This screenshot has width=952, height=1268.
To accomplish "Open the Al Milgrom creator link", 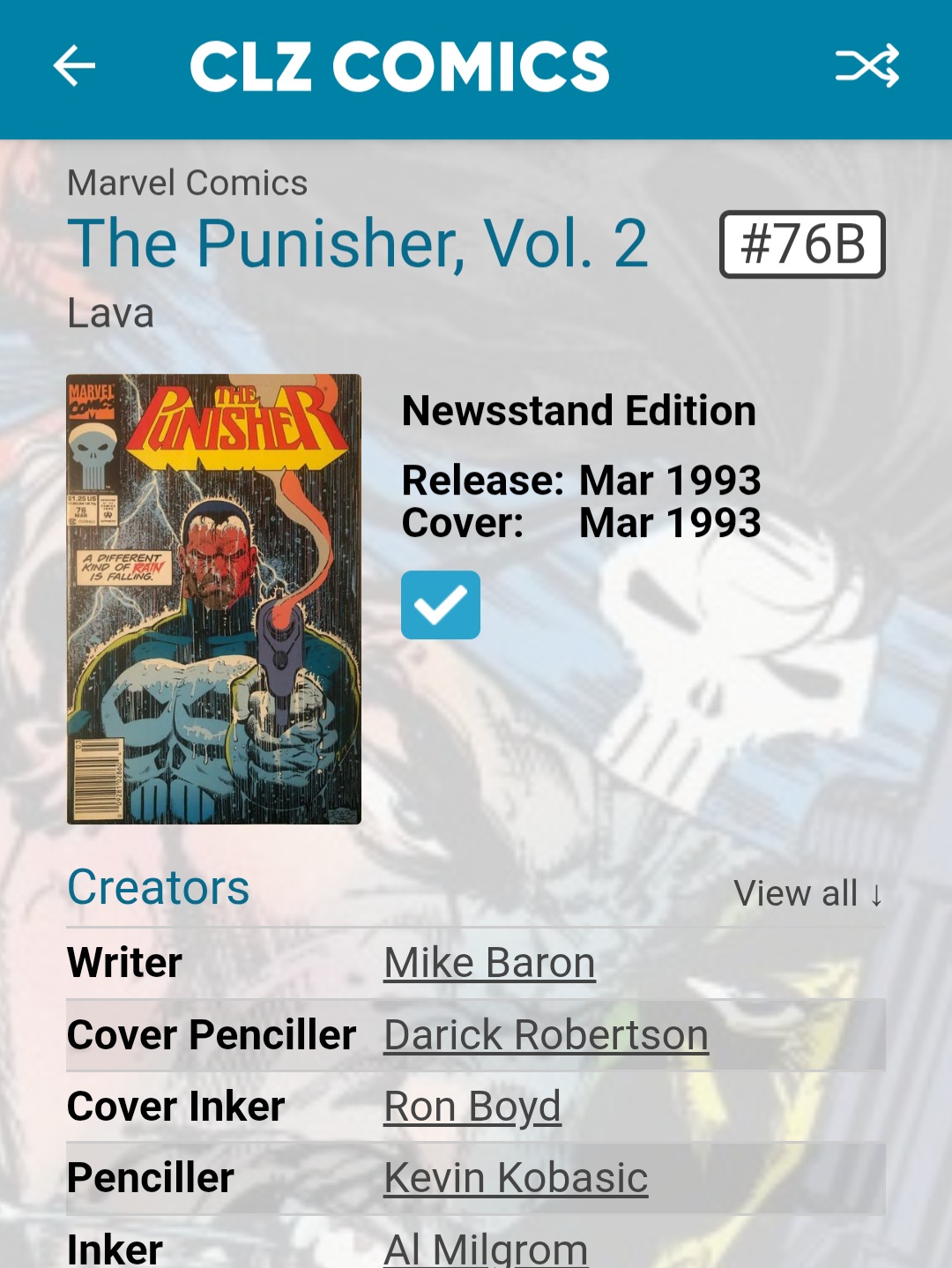I will tap(486, 1249).
